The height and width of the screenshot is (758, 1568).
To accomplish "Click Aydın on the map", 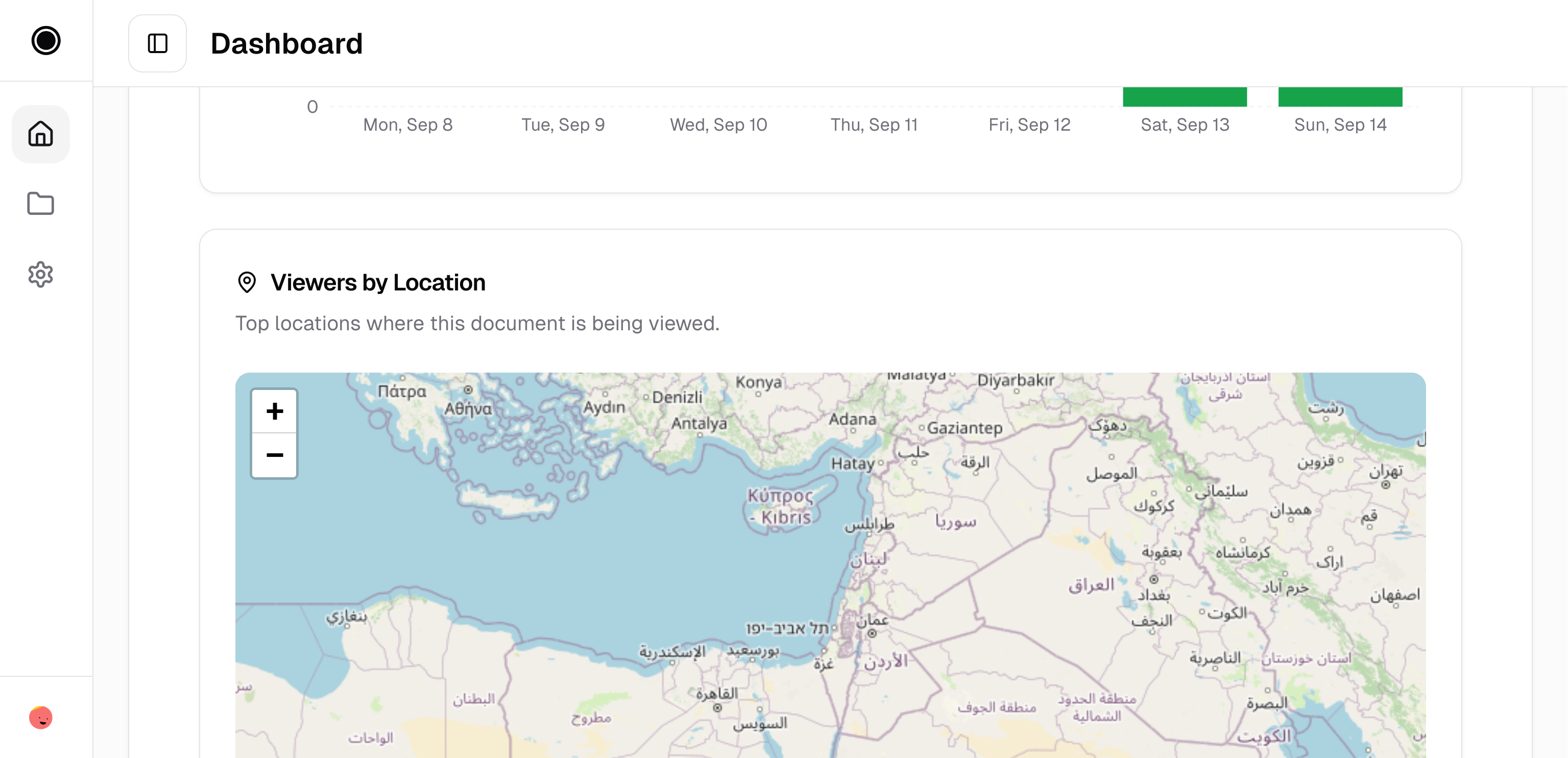I will 604,408.
